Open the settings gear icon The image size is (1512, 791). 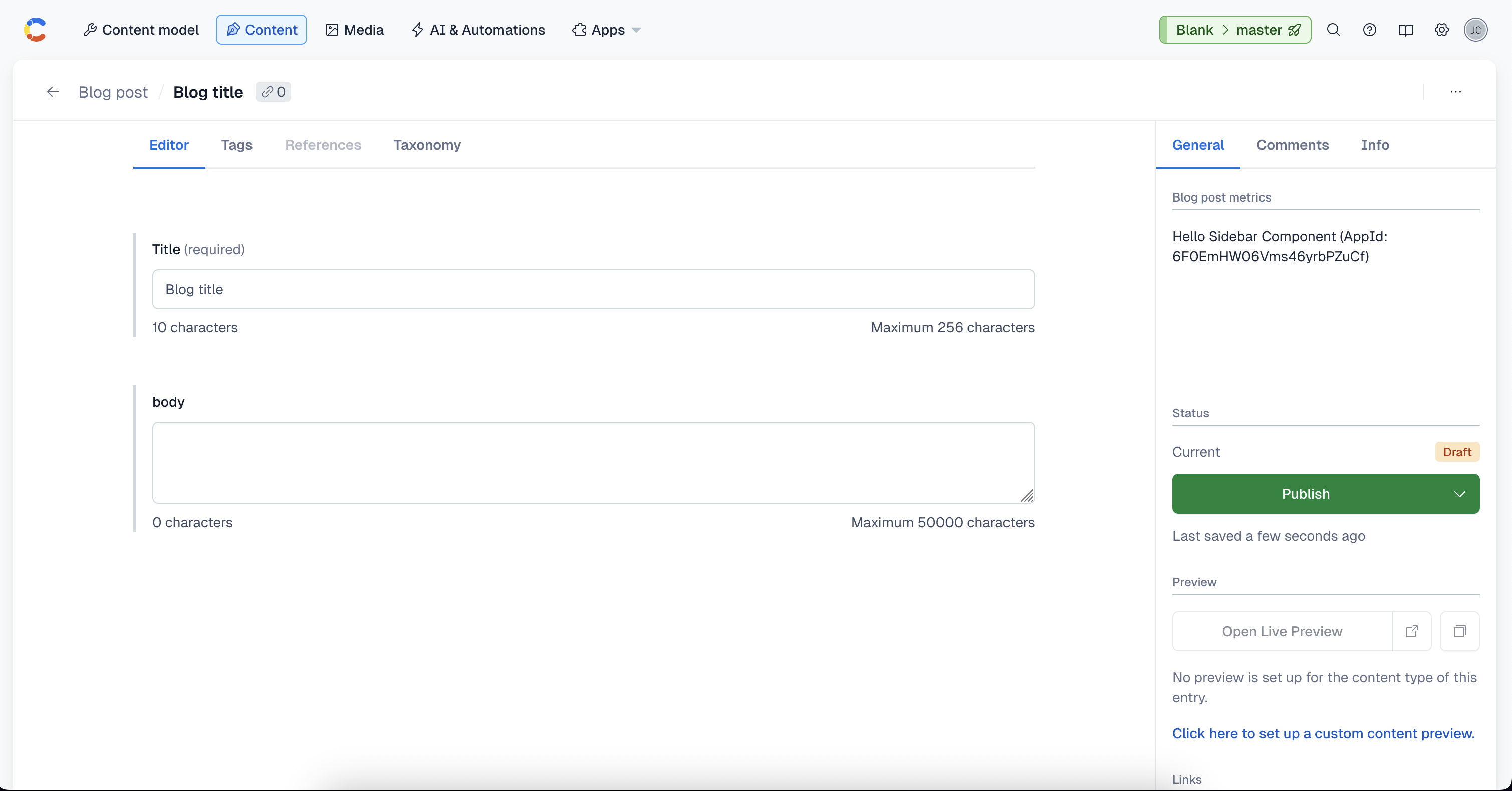tap(1441, 30)
